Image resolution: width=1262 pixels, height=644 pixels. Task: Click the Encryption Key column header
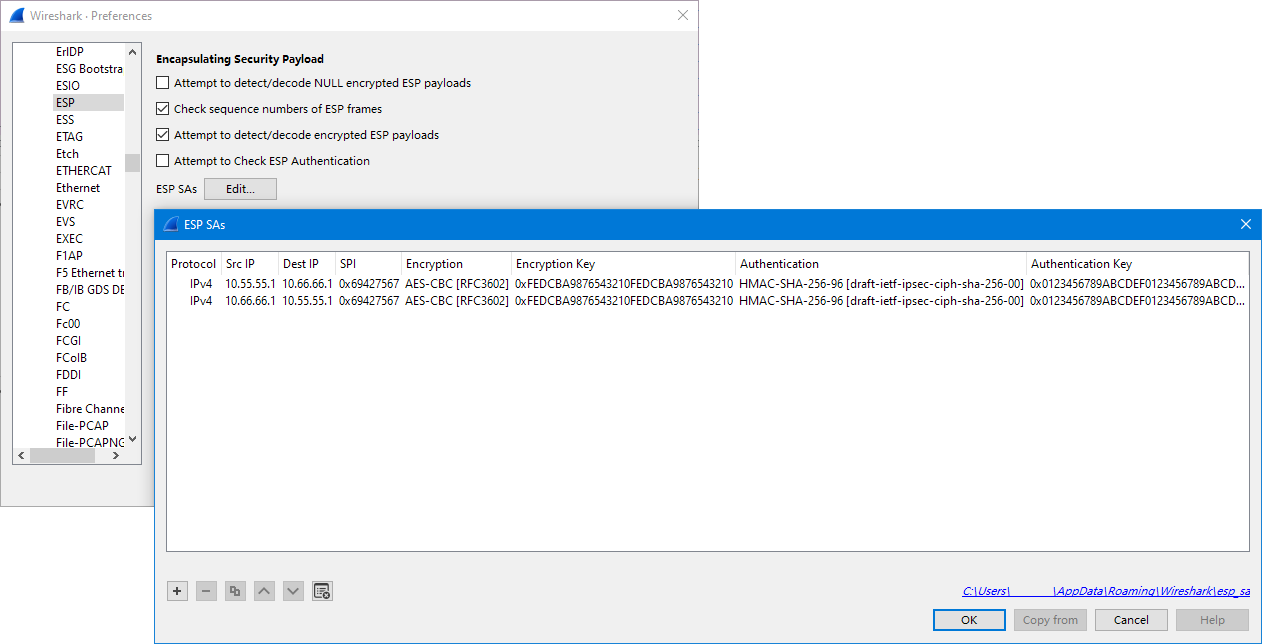click(623, 264)
